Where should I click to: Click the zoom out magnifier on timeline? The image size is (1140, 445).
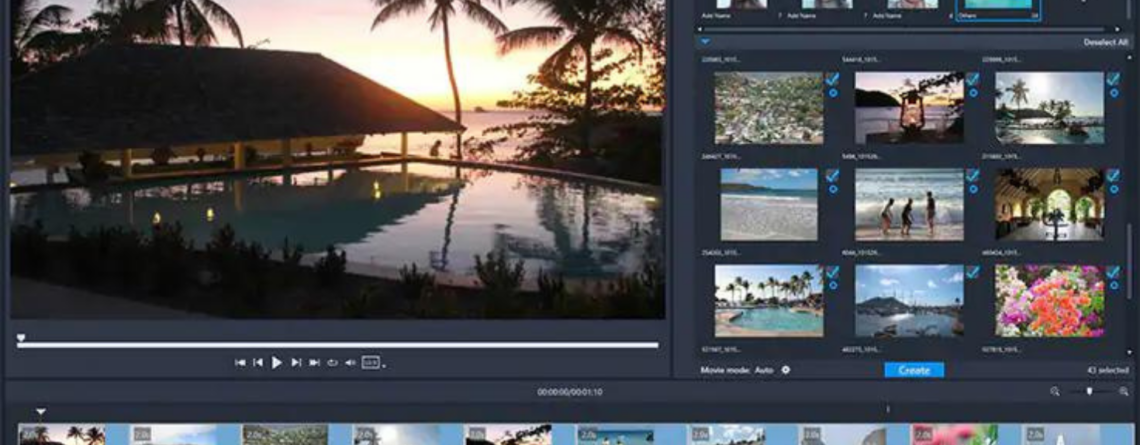coord(1055,391)
